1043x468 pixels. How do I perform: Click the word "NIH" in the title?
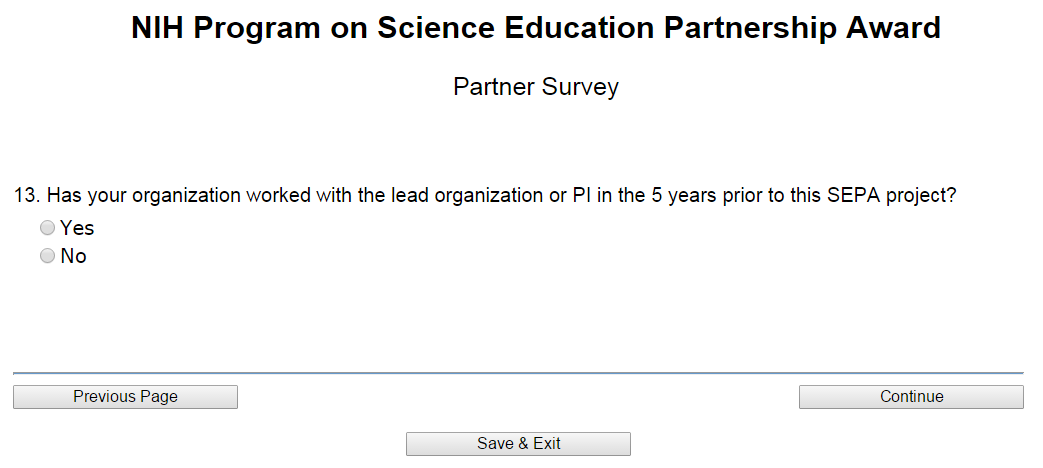pos(159,28)
